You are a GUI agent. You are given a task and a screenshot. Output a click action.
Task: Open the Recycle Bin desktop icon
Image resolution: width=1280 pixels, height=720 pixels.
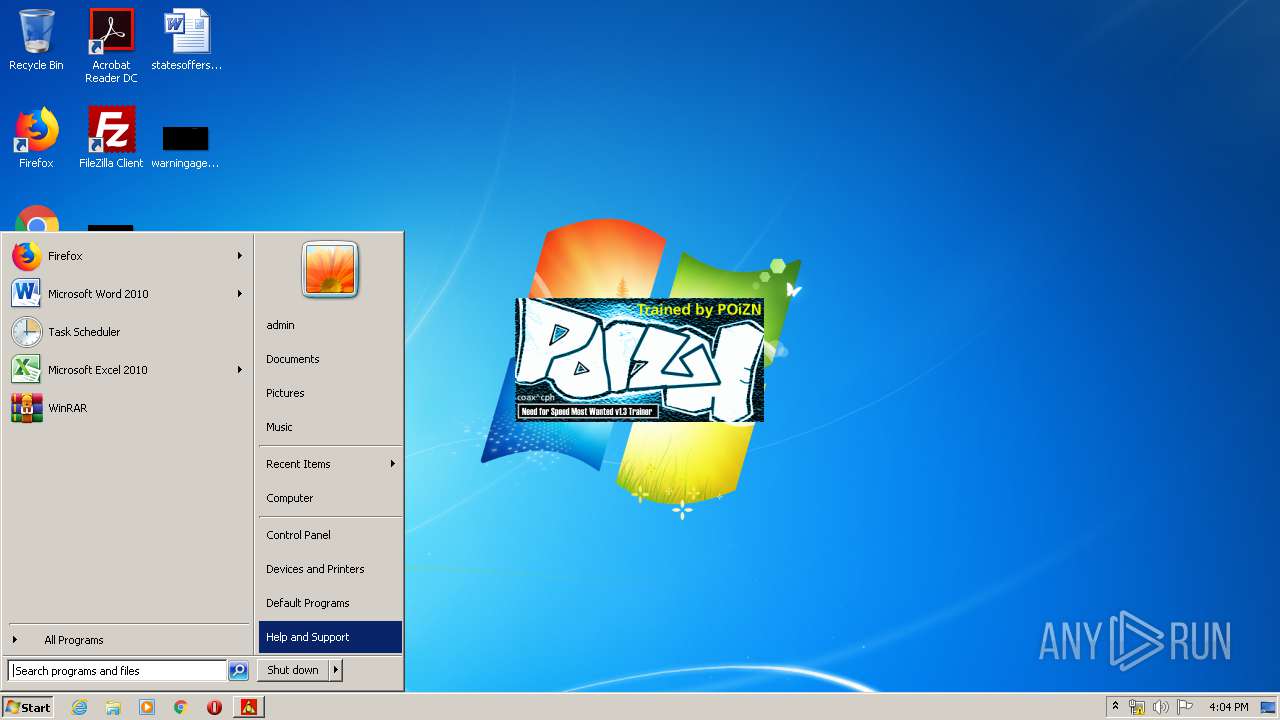(36, 40)
